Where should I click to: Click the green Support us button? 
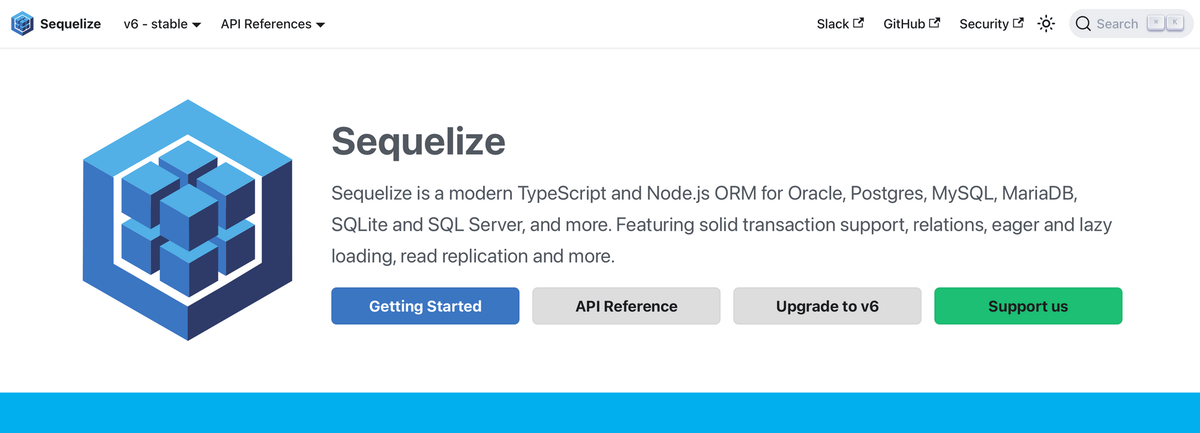1028,306
